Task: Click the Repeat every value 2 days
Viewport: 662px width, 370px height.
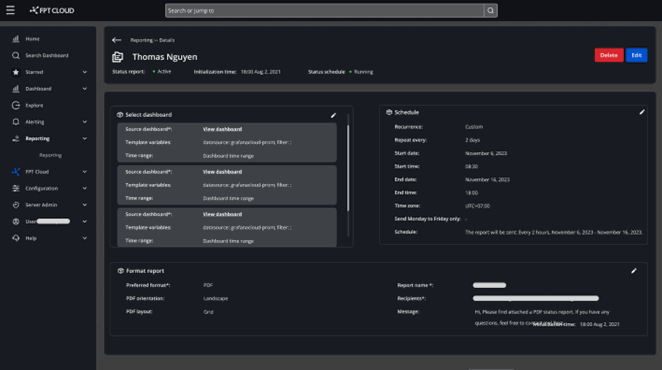Action: tap(472, 140)
